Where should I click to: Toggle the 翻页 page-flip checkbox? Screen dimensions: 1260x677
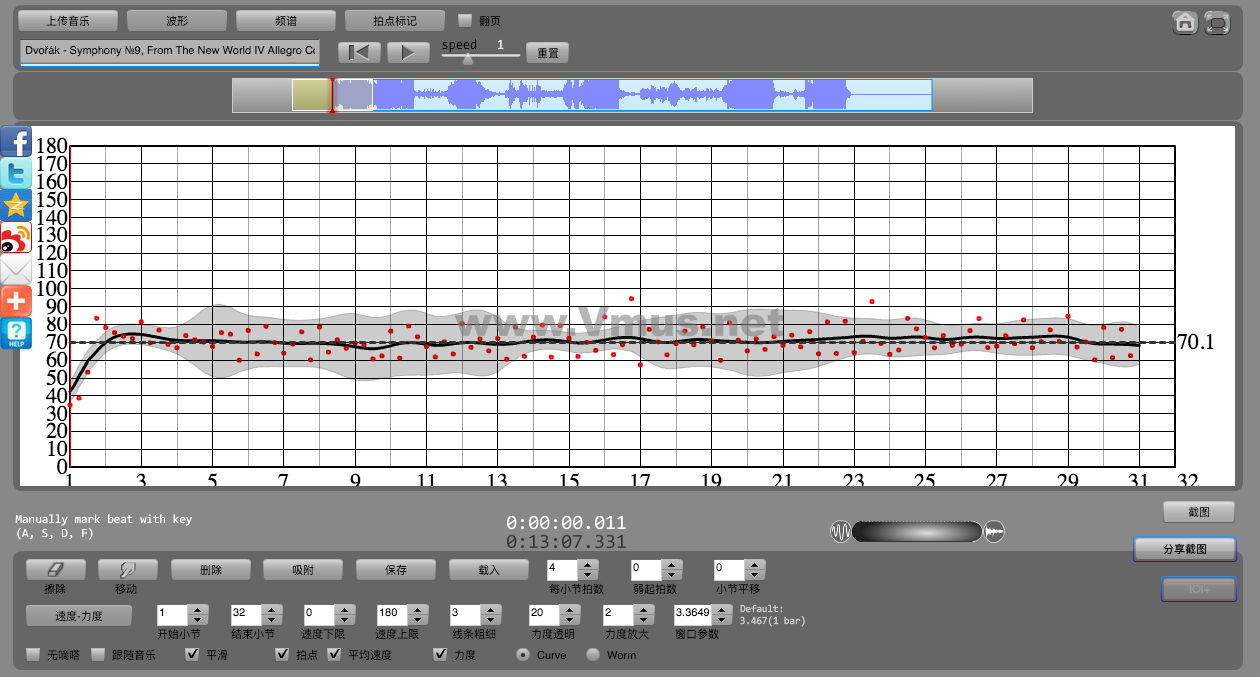(465, 20)
